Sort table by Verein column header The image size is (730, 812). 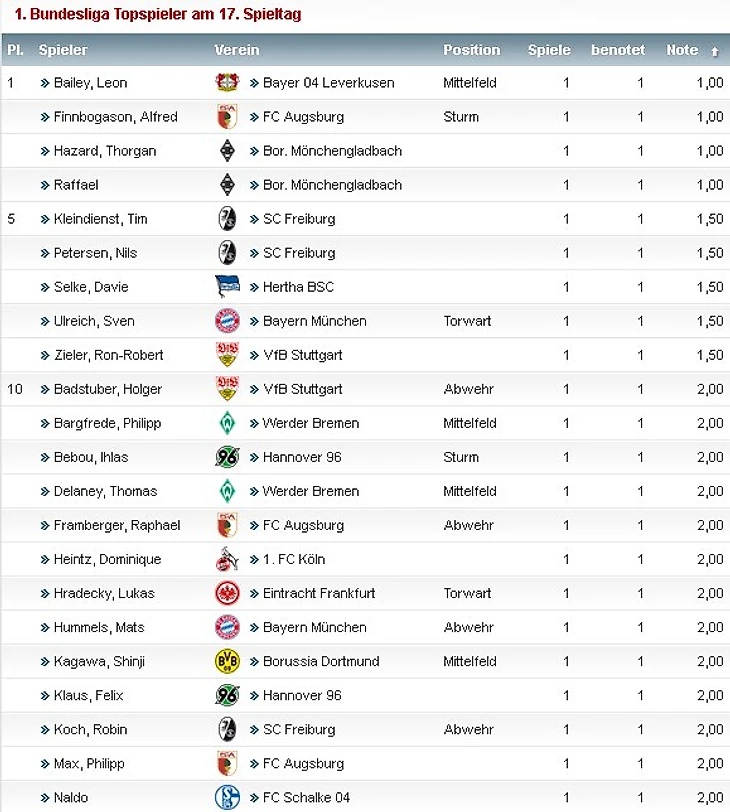pyautogui.click(x=237, y=50)
